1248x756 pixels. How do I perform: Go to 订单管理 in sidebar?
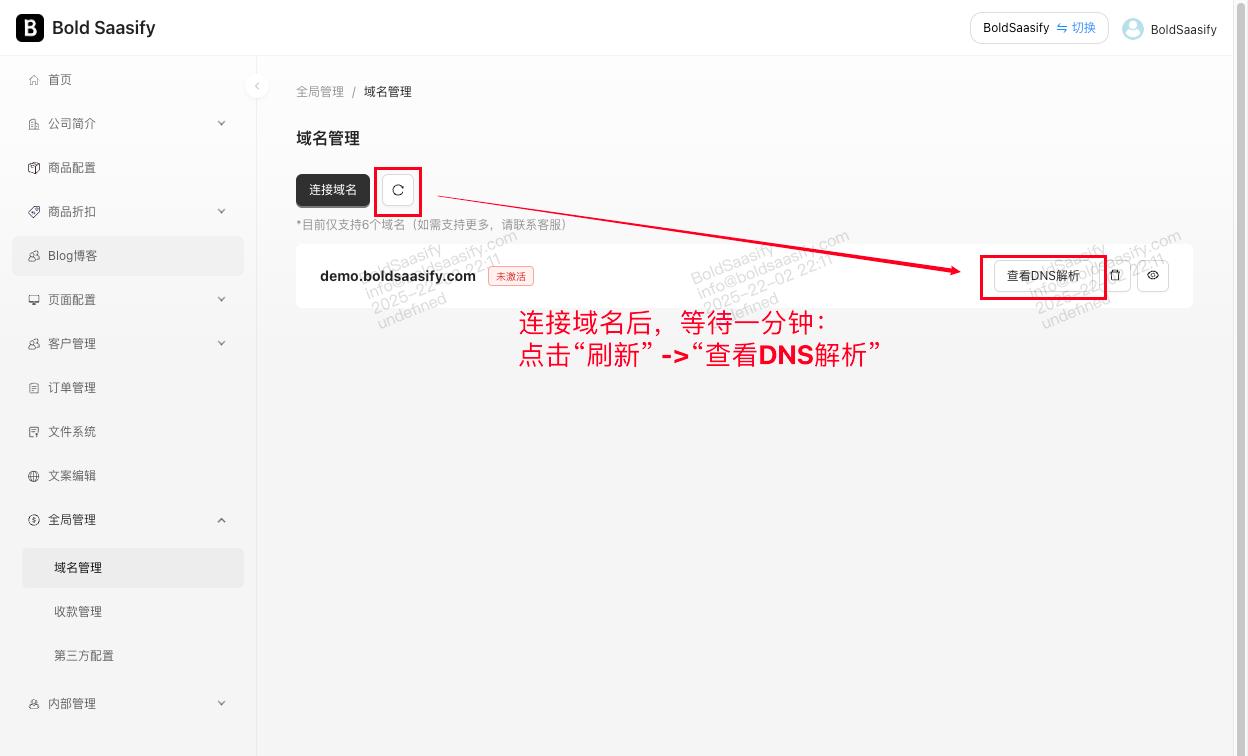tap(128, 388)
